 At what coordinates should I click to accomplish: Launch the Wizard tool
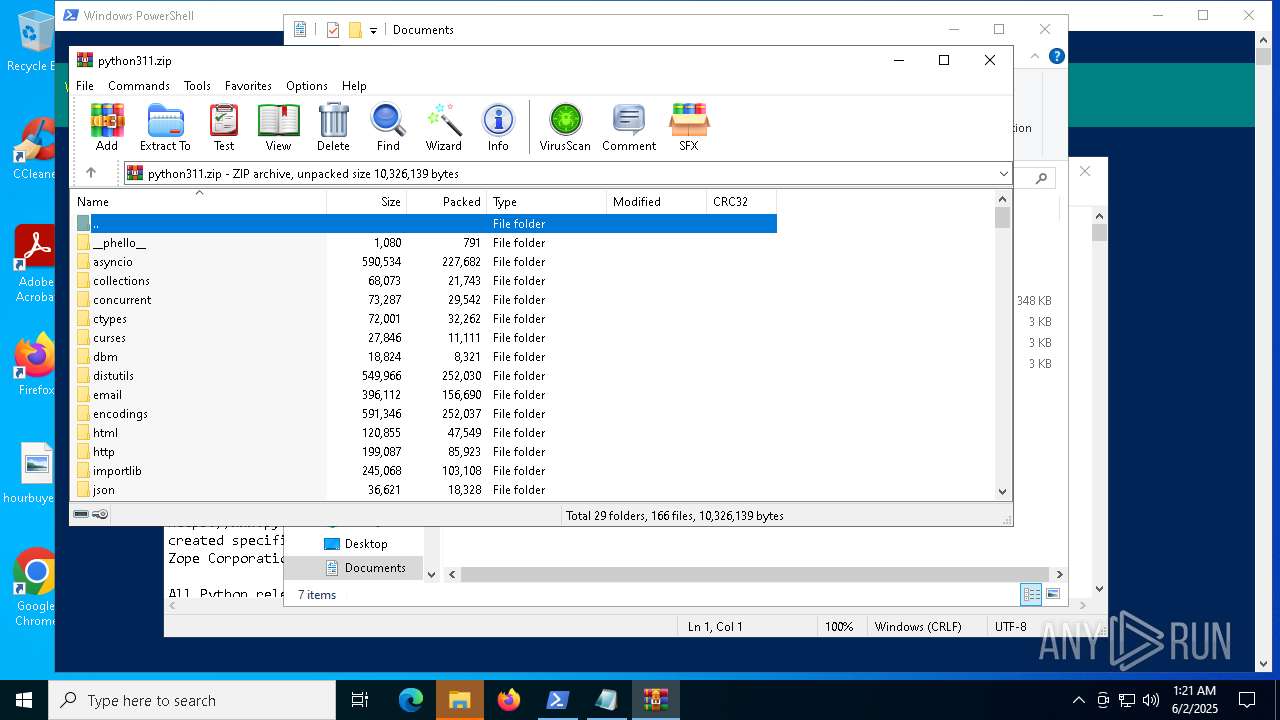click(x=443, y=127)
